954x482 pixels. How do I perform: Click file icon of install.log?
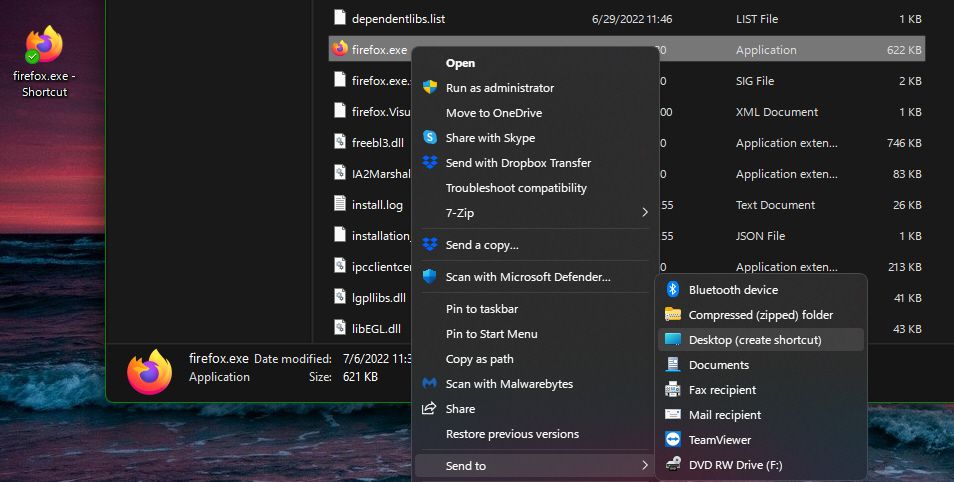[x=340, y=203]
